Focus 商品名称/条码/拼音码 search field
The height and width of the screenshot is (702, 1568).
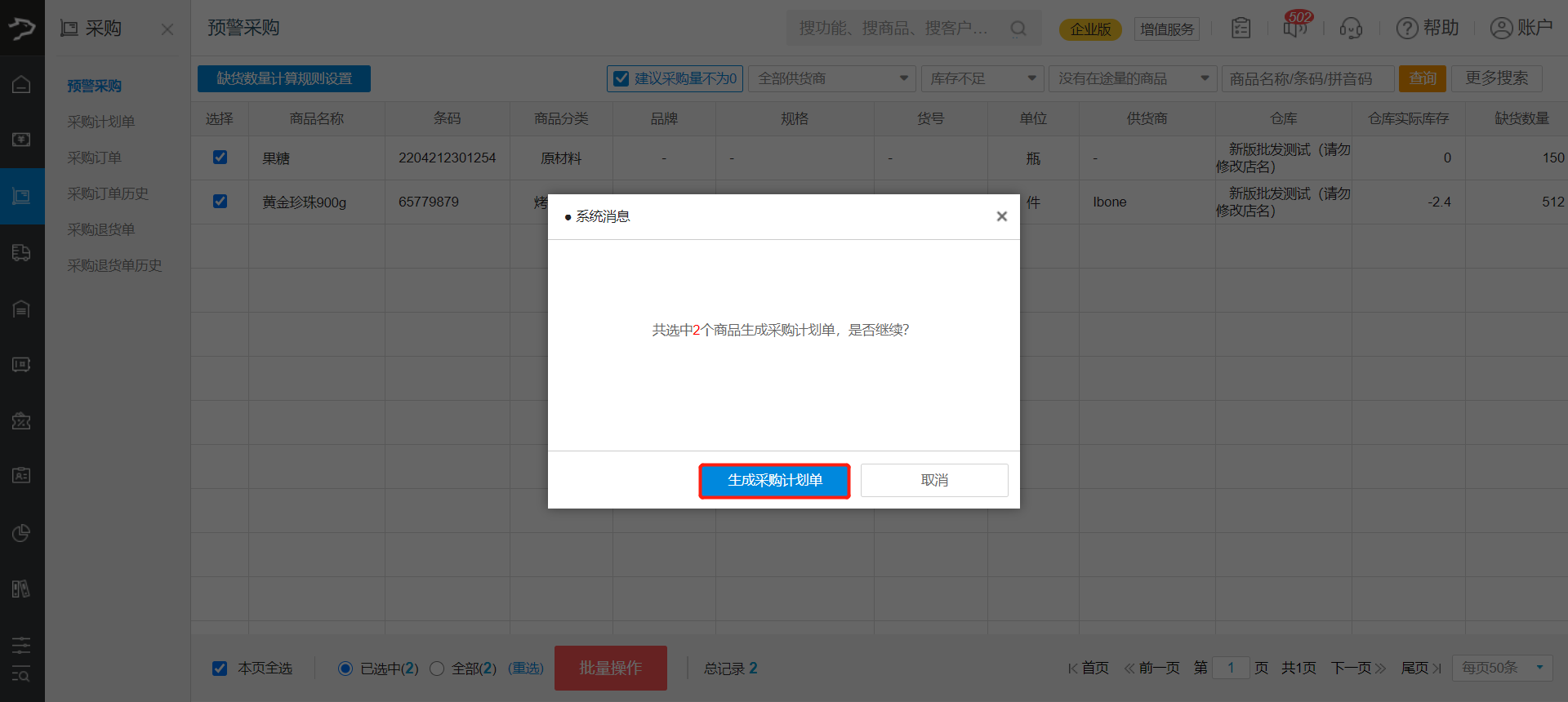(1307, 78)
